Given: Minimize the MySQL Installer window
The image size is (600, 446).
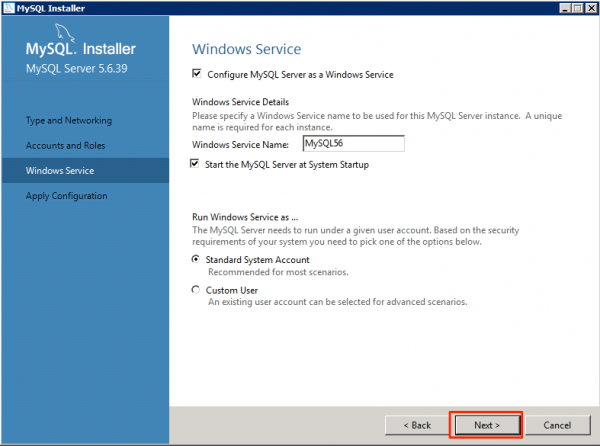Looking at the screenshot, I should click(x=565, y=8).
